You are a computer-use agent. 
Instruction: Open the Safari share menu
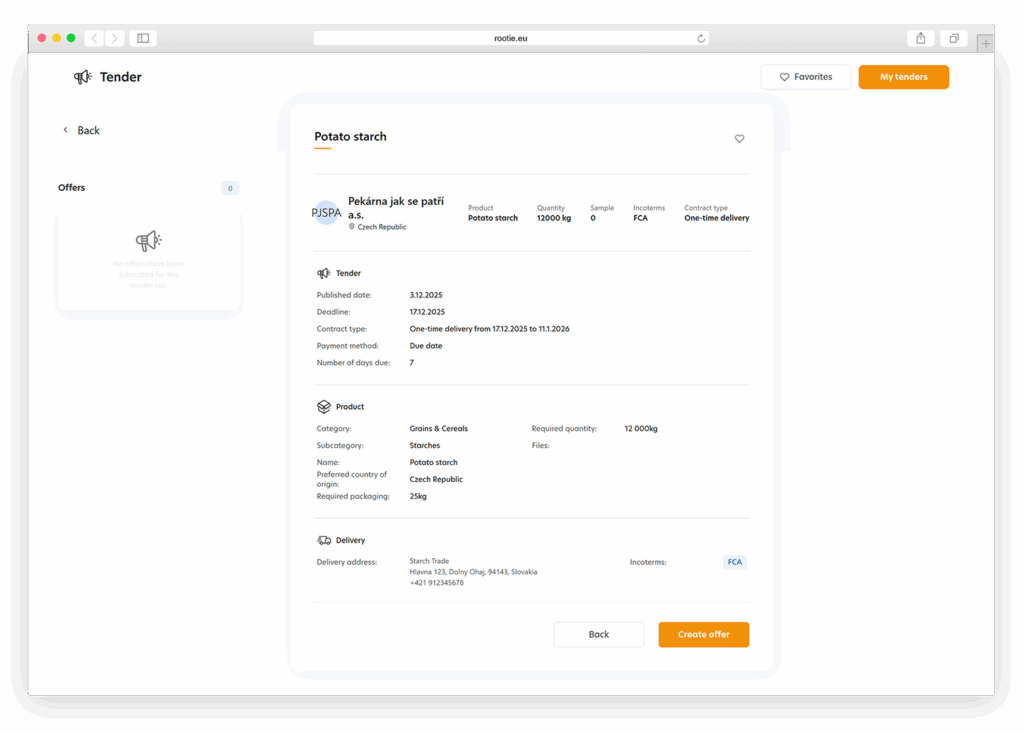click(920, 38)
